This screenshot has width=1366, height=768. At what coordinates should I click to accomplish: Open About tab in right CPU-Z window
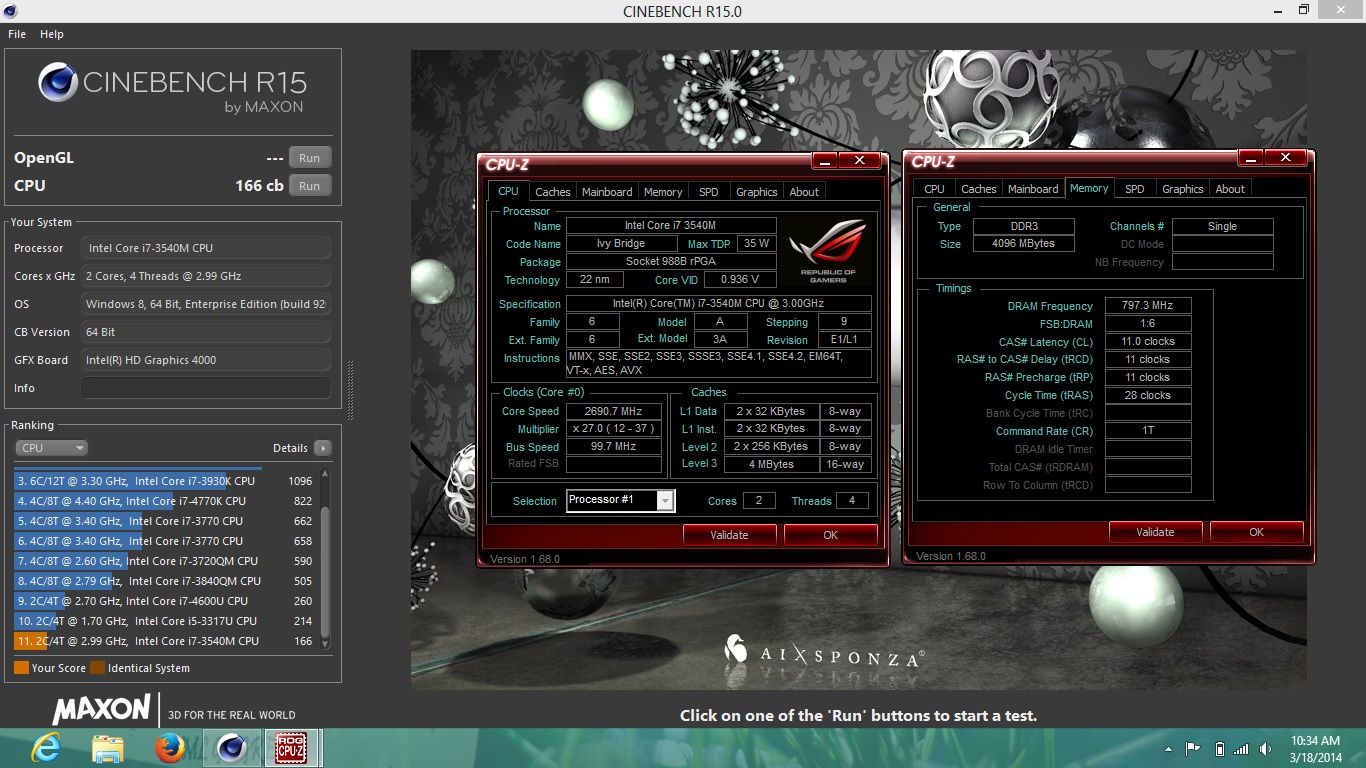(x=1230, y=189)
